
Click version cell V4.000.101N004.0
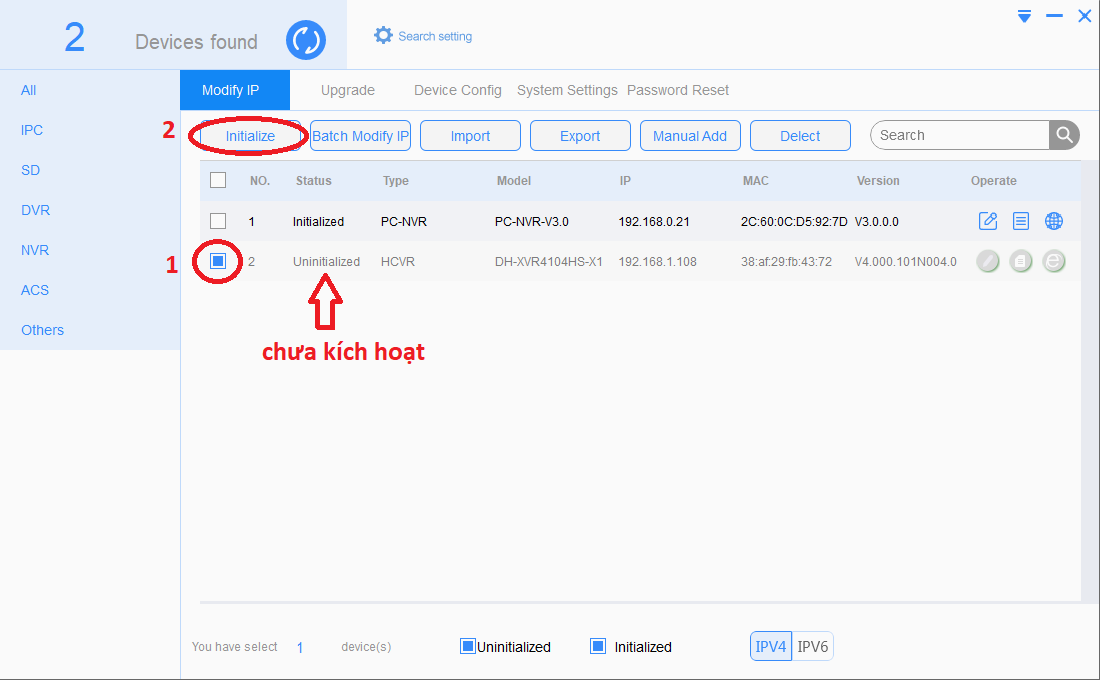[906, 262]
